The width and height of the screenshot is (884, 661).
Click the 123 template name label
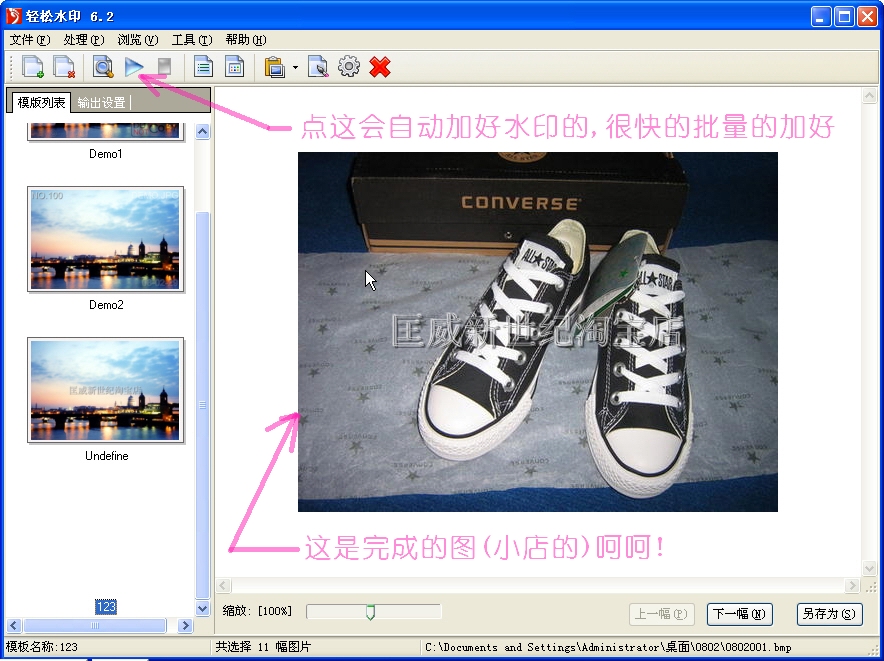(x=106, y=607)
